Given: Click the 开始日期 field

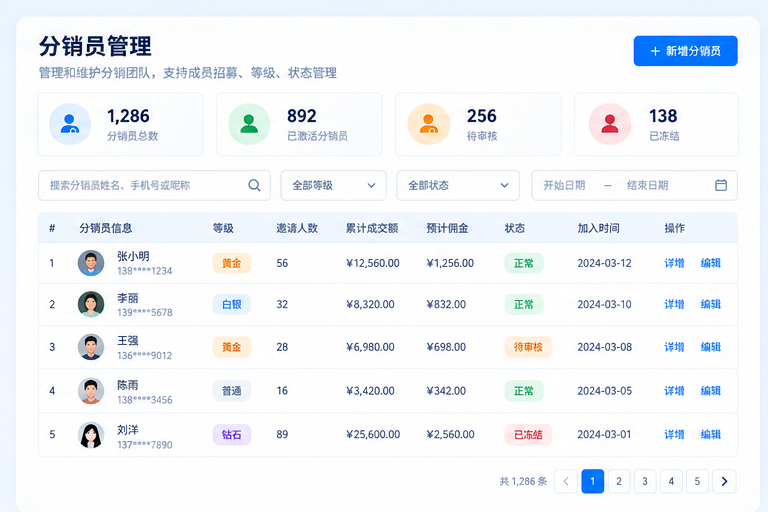Looking at the screenshot, I should tap(564, 185).
